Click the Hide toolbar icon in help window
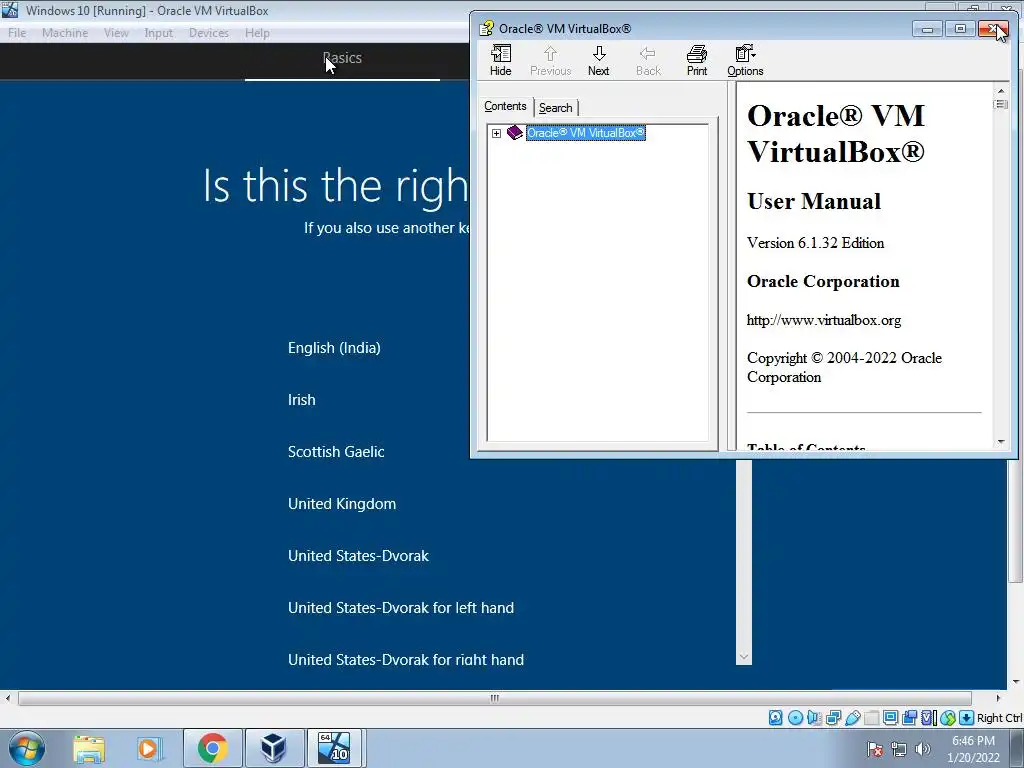Image resolution: width=1024 pixels, height=768 pixels. 501,60
